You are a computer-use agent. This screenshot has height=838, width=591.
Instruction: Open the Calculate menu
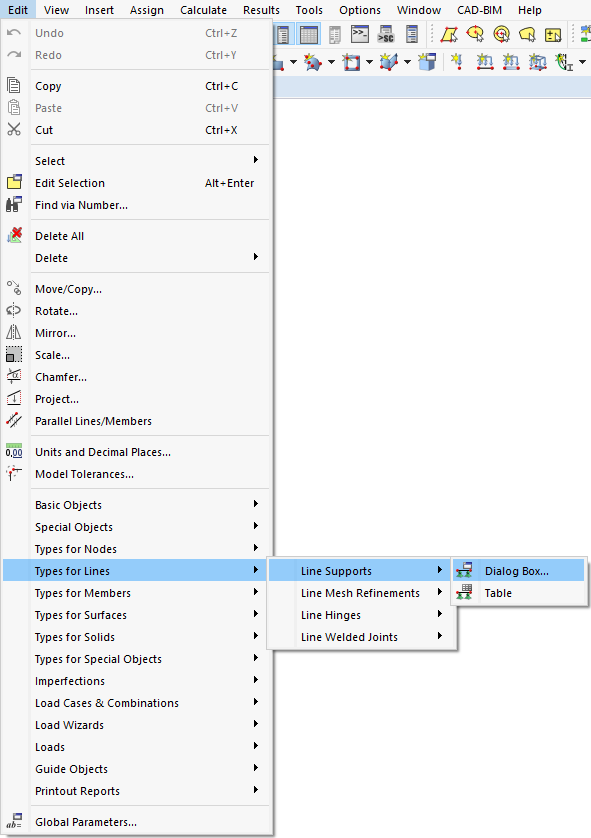click(x=203, y=10)
